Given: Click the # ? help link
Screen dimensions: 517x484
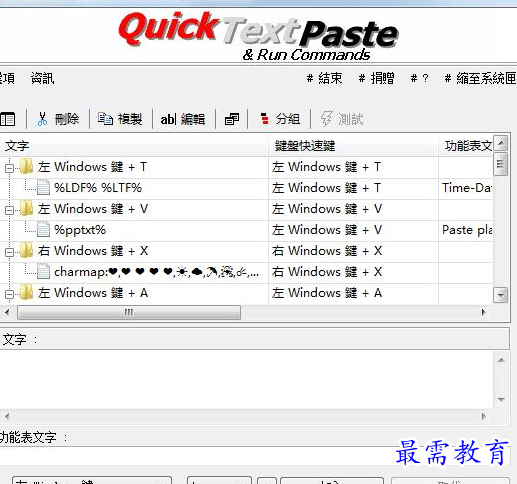Looking at the screenshot, I should 420,79.
